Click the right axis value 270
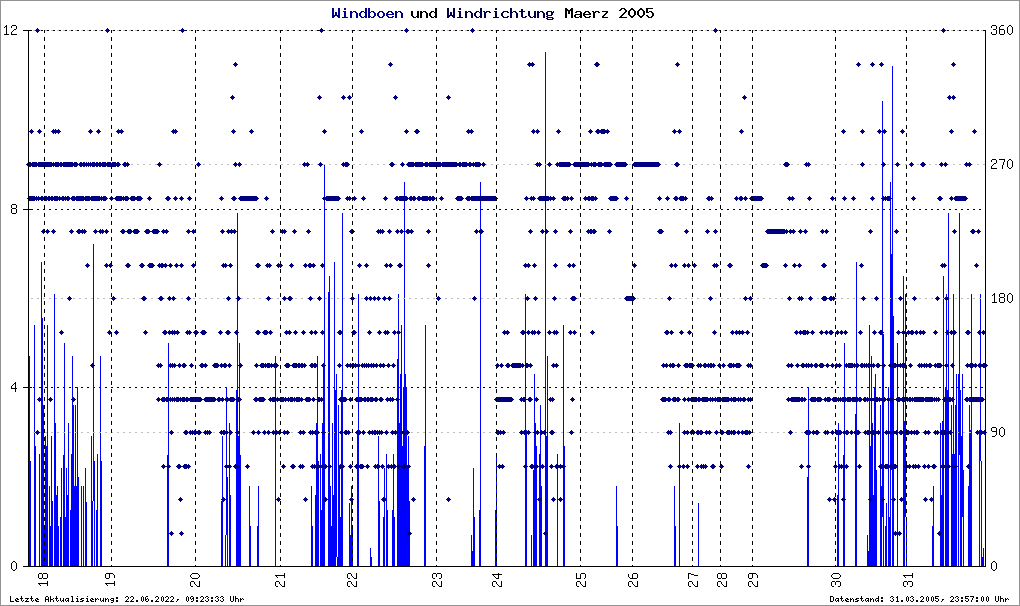This screenshot has height=606, width=1020. click(x=1001, y=165)
